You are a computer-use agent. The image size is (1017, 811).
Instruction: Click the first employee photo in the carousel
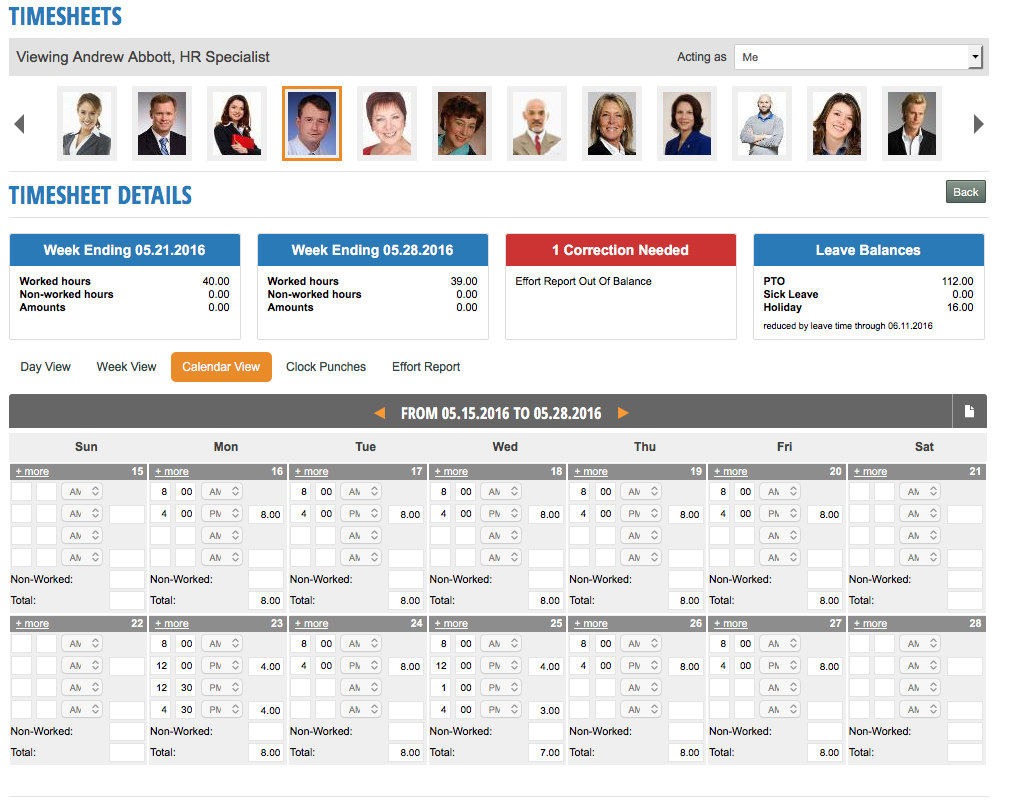(x=86, y=122)
